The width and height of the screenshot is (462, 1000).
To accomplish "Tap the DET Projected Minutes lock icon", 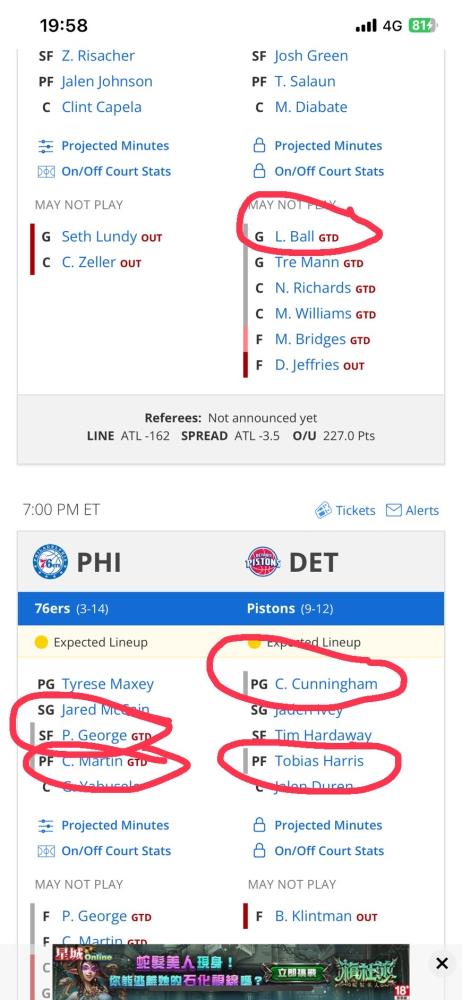I will pyautogui.click(x=259, y=825).
